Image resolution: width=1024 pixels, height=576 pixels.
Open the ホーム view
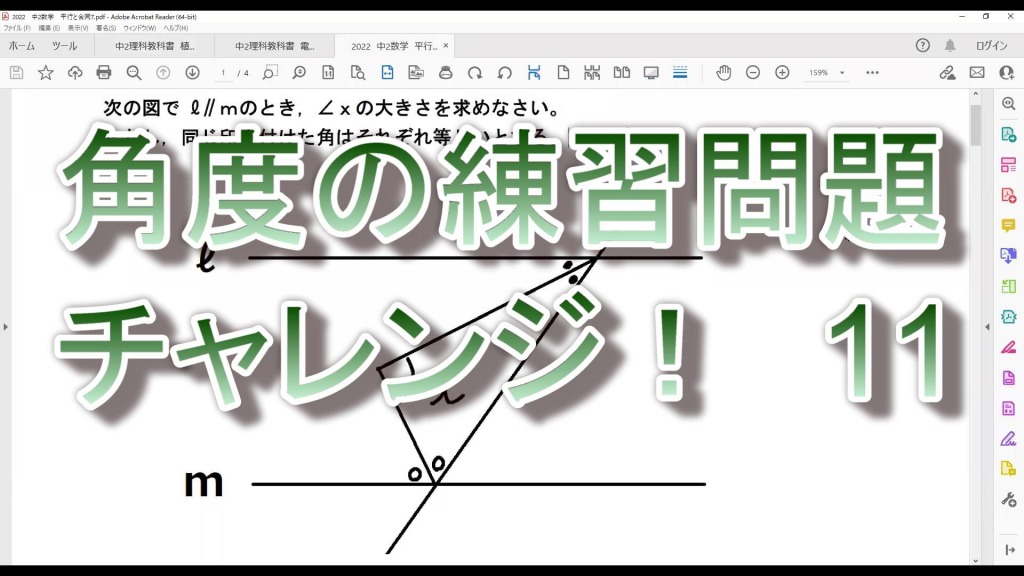[21, 46]
